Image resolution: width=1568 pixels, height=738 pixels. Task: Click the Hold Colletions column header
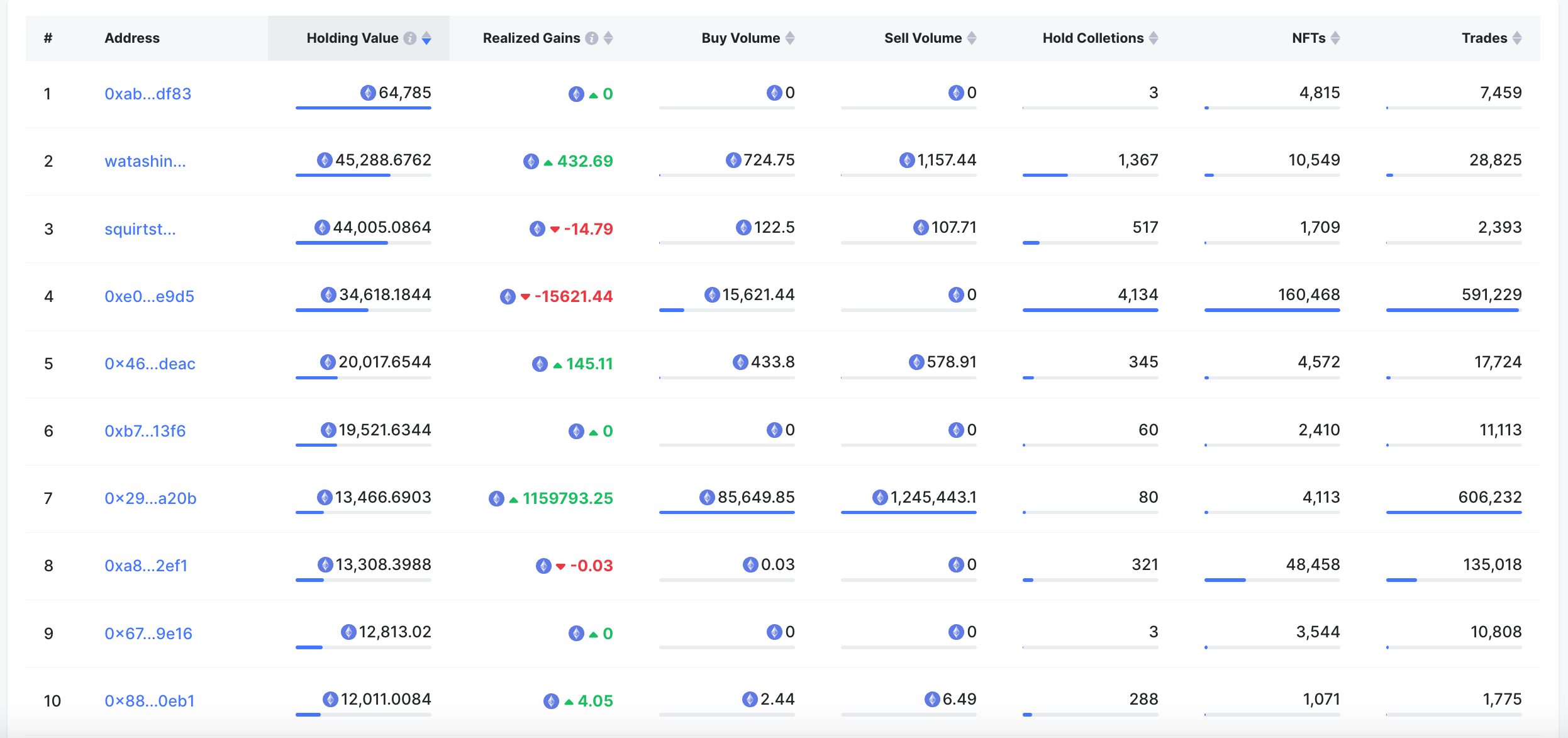pyautogui.click(x=1086, y=38)
